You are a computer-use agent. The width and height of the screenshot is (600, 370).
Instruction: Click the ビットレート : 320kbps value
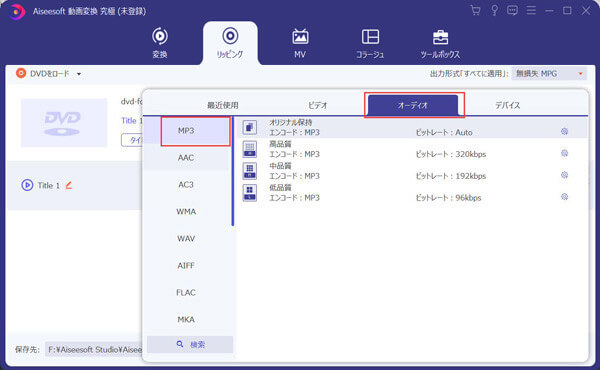[451, 154]
